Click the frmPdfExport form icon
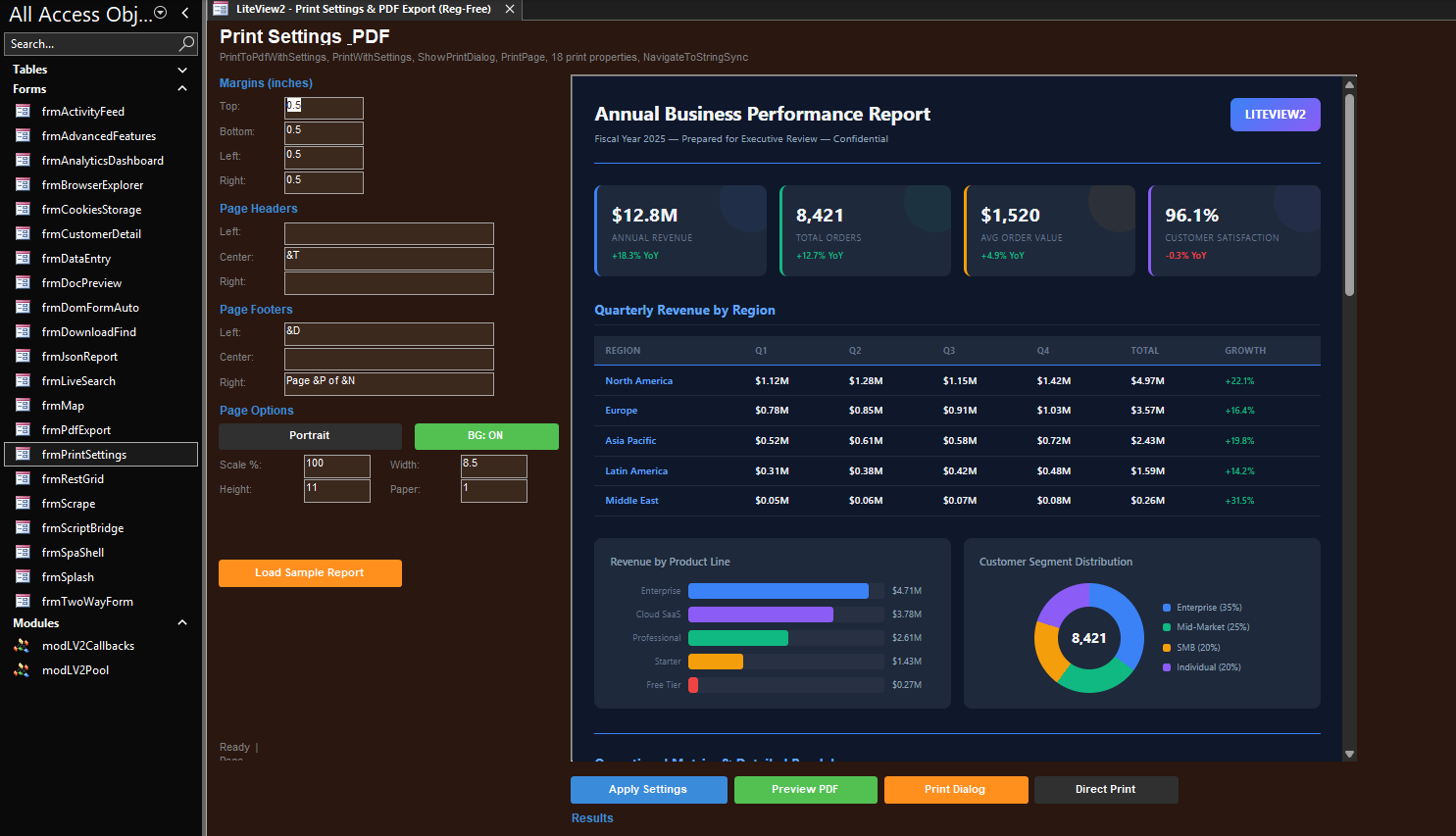The image size is (1456, 836). point(23,429)
